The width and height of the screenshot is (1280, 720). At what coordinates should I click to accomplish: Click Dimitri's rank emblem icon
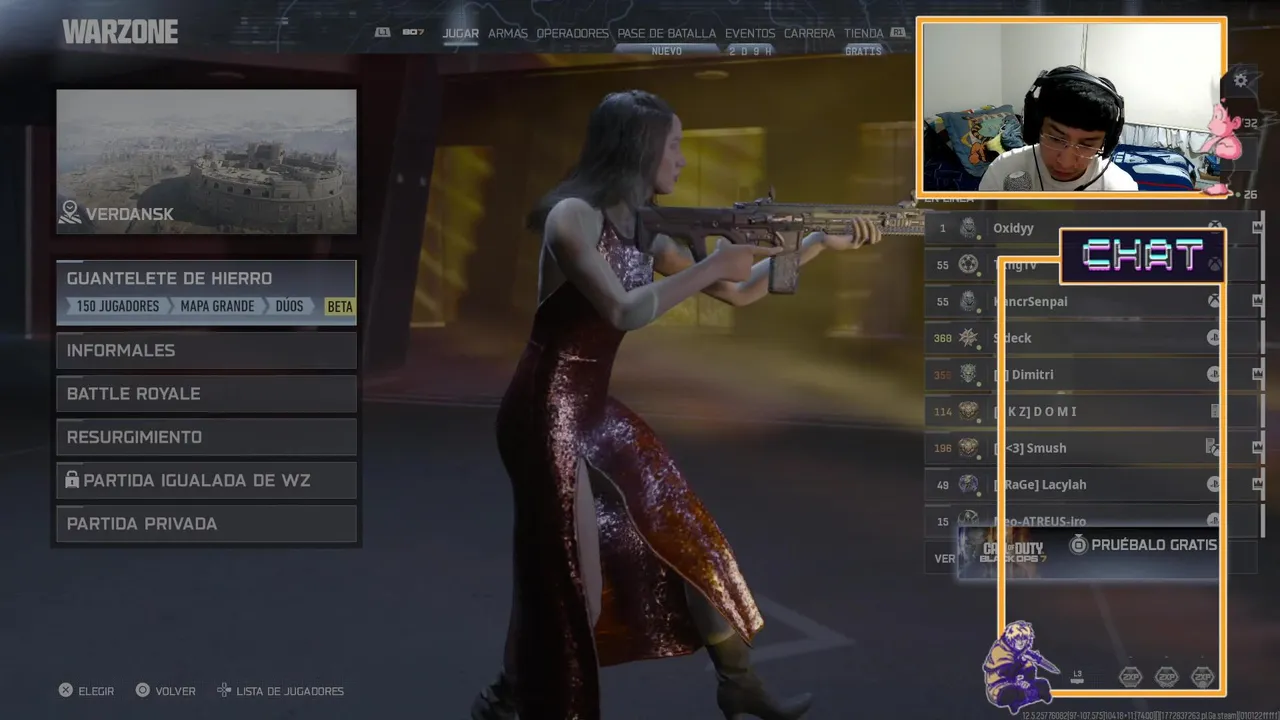tap(968, 374)
